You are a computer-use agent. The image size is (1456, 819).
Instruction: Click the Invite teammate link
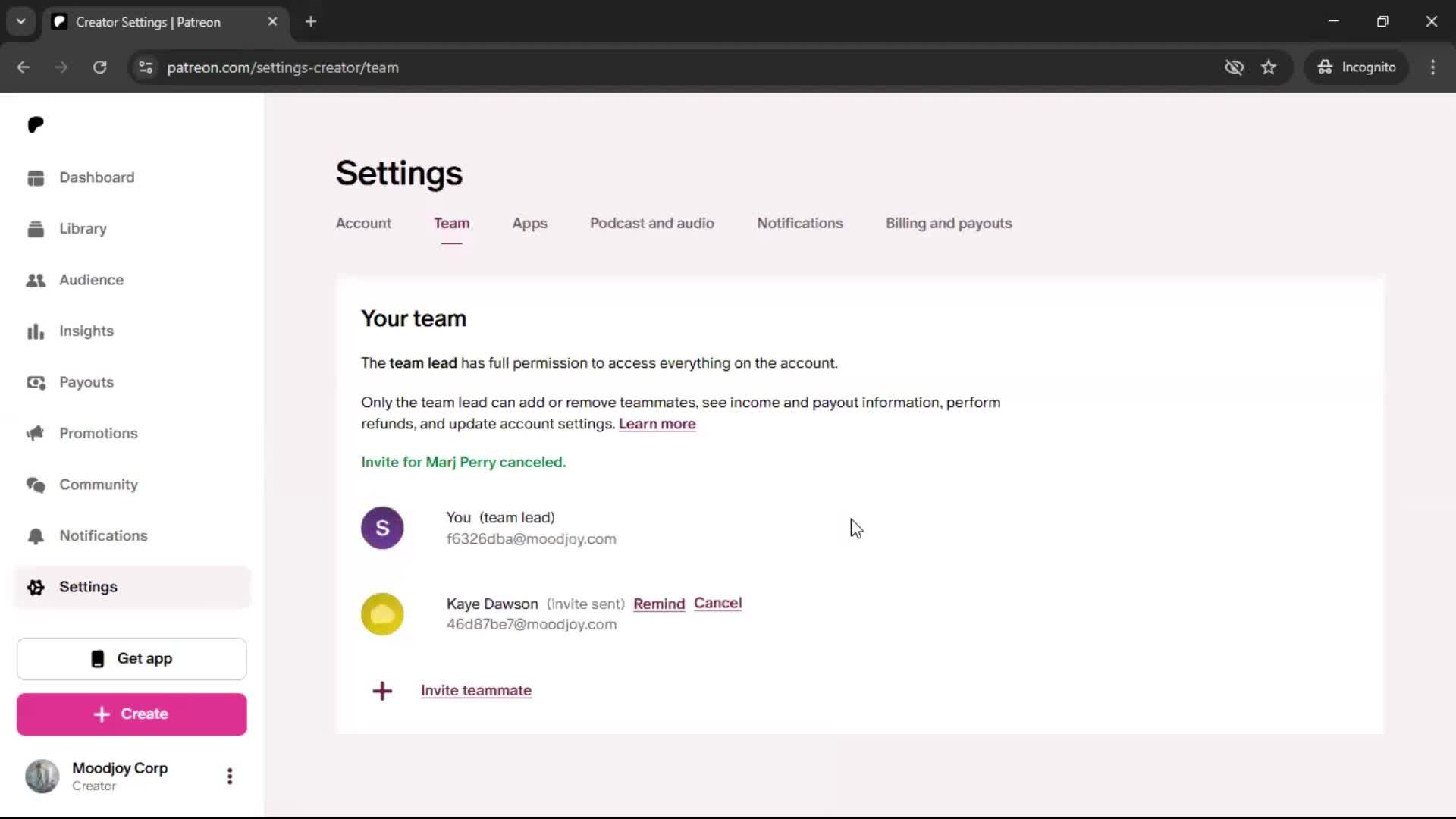pyautogui.click(x=476, y=691)
